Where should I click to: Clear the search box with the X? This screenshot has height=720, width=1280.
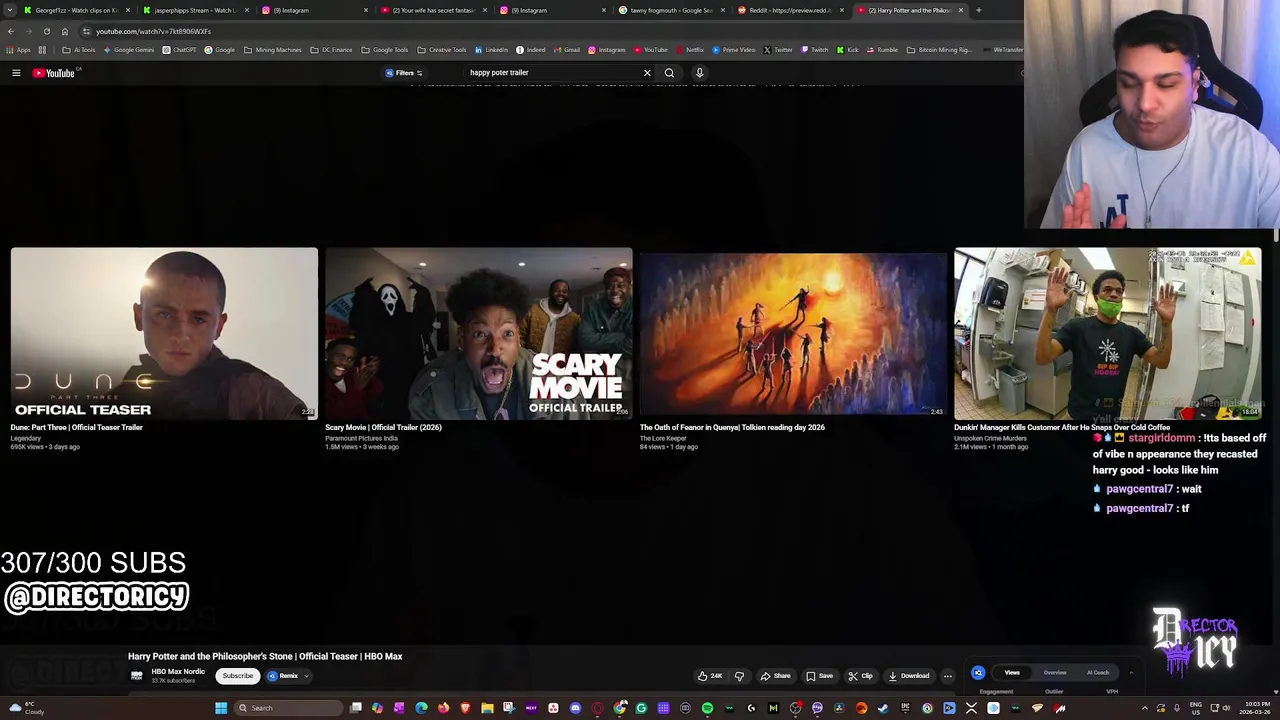pos(647,73)
